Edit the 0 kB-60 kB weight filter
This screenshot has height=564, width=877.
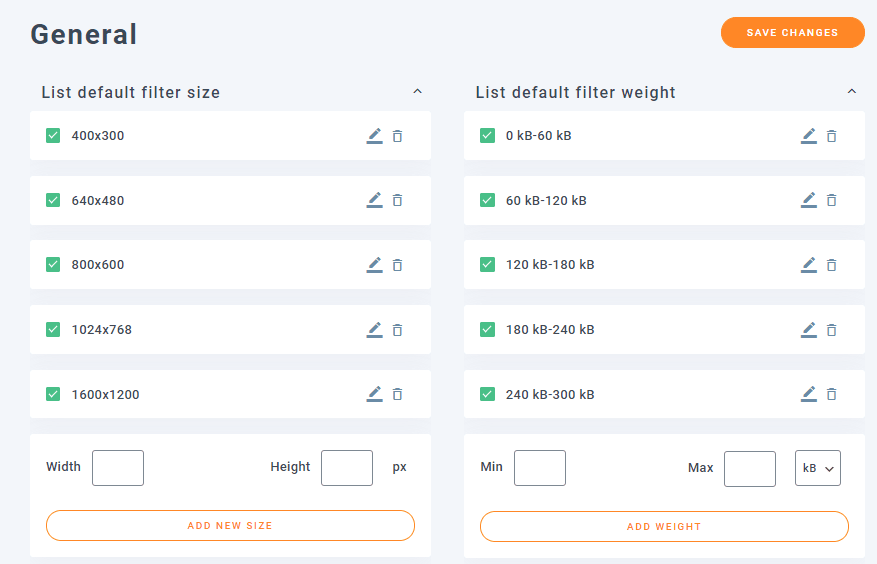808,136
